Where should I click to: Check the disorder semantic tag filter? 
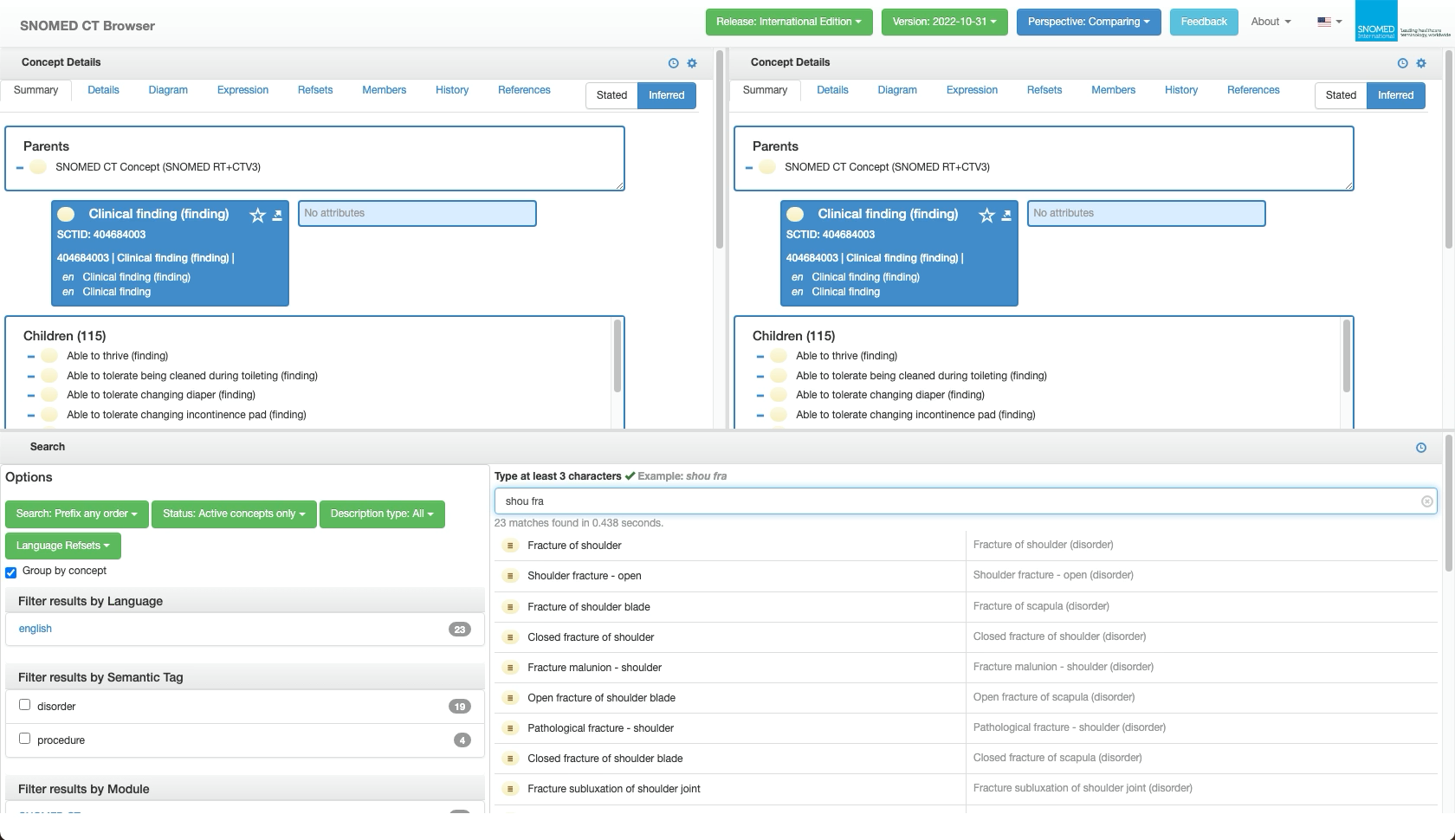(24, 705)
